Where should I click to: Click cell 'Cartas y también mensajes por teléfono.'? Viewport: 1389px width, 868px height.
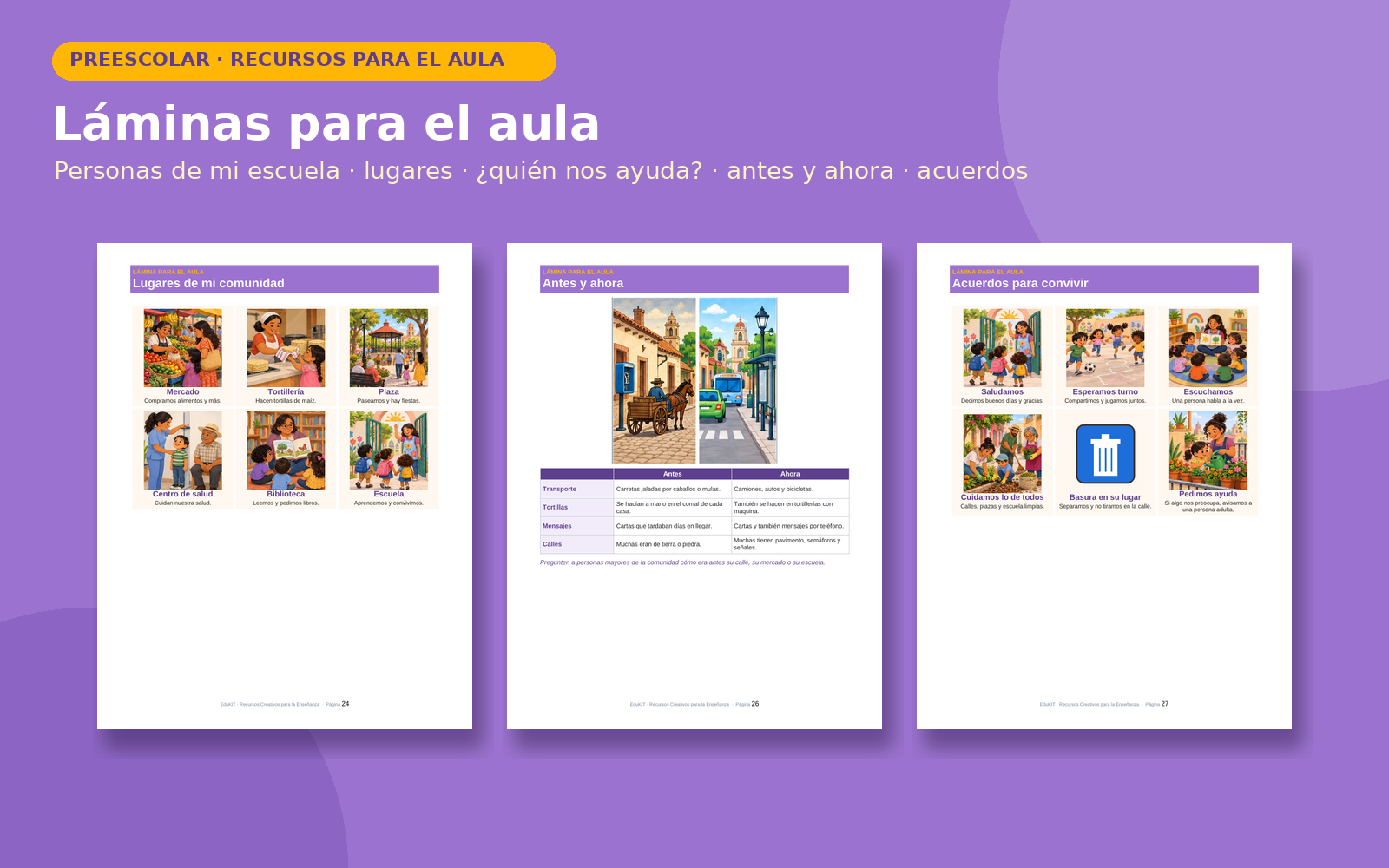pos(788,526)
